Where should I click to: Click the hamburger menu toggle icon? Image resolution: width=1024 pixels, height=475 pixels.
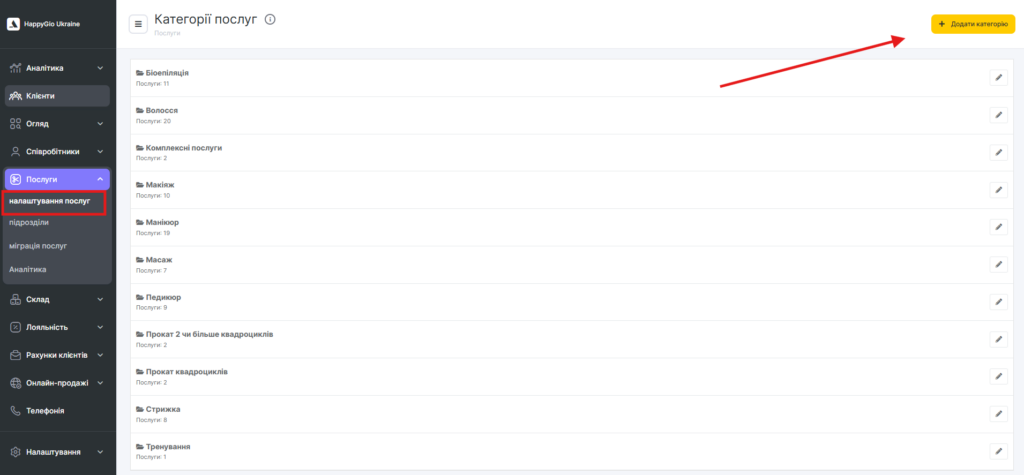pos(138,23)
